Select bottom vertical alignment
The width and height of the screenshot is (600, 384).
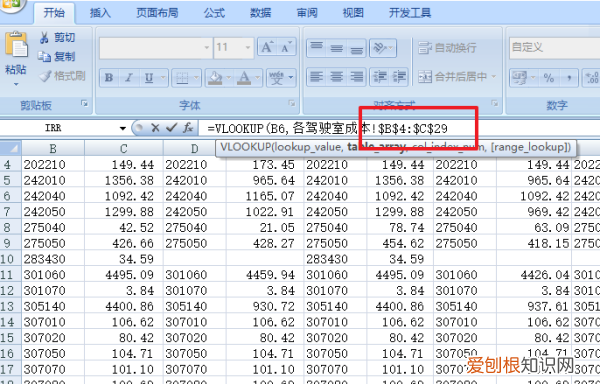click(357, 48)
